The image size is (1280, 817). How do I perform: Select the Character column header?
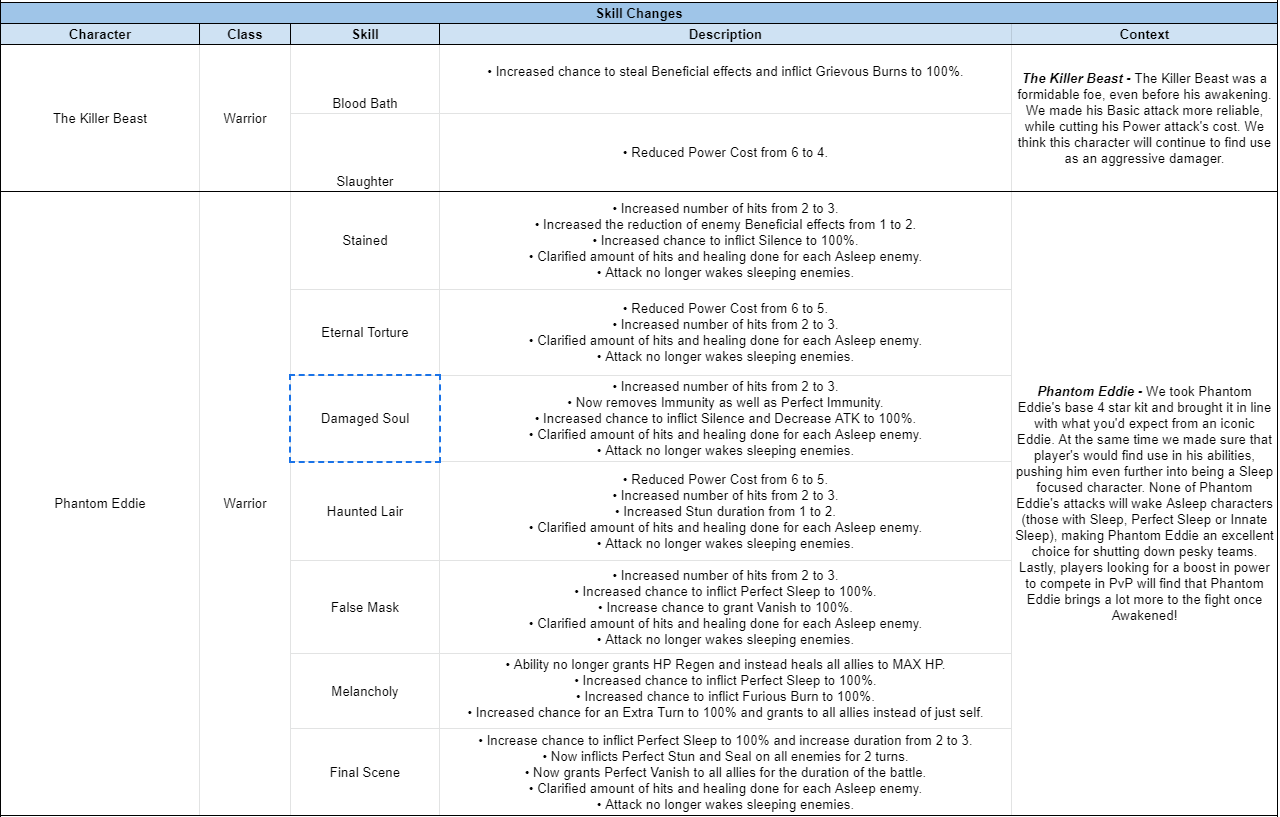(100, 34)
